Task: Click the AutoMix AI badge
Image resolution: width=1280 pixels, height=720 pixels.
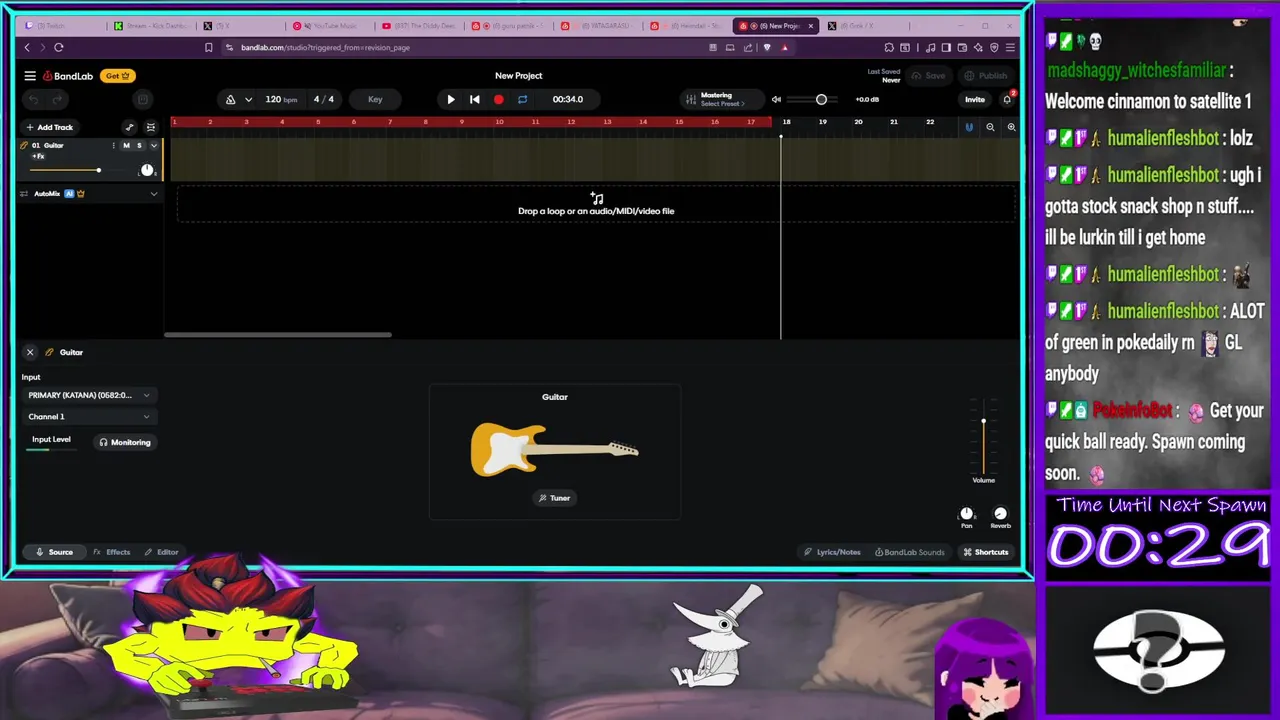Action: click(x=69, y=194)
